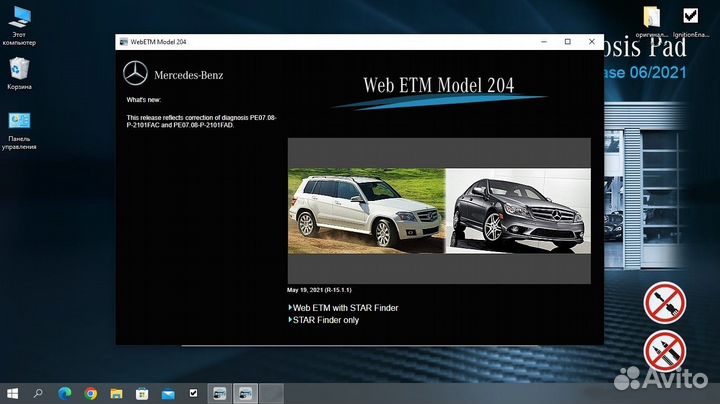Close the WebETM Model 204 window
This screenshot has height=404, width=720.
click(x=592, y=42)
